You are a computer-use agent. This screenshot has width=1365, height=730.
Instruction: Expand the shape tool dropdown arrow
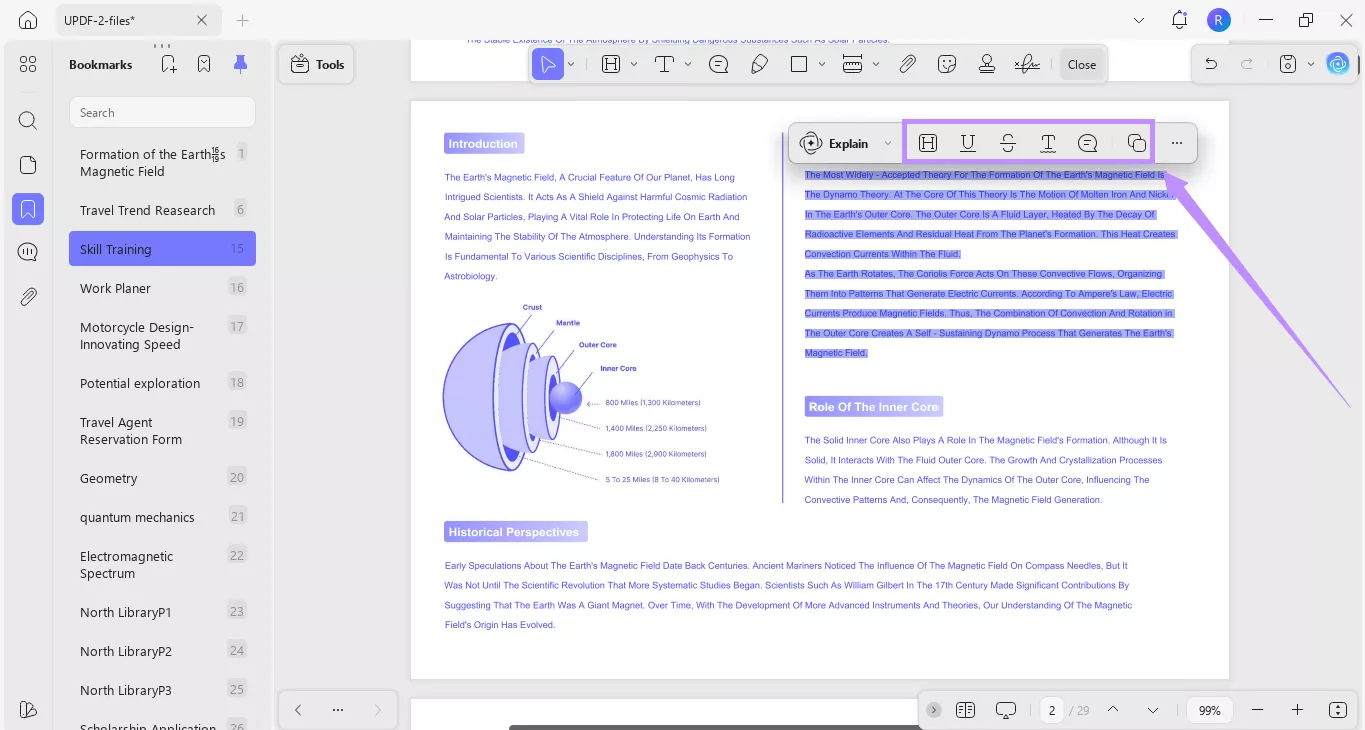[x=822, y=64]
